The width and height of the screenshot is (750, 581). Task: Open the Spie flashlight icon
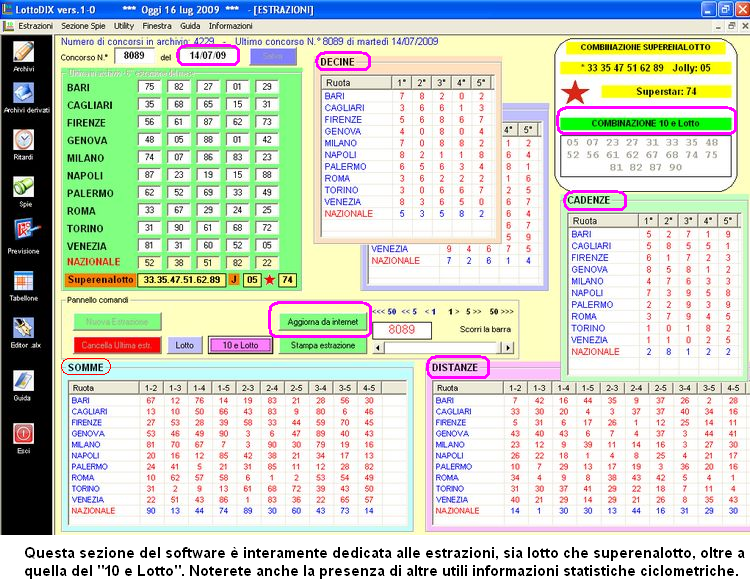tap(23, 186)
